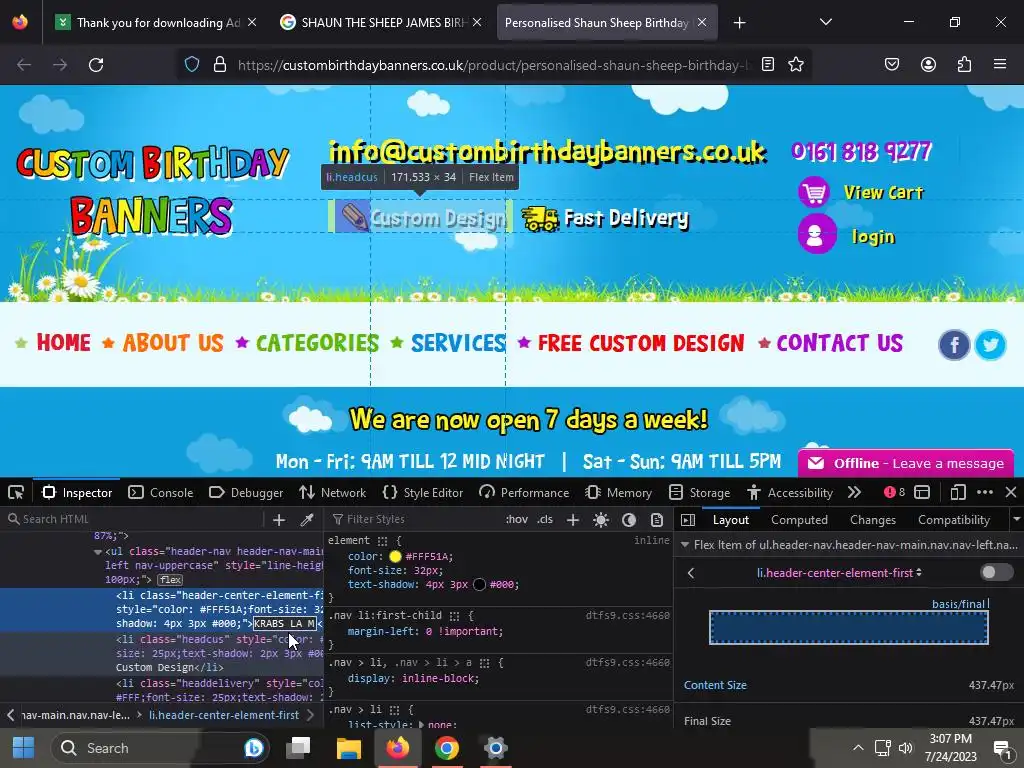The width and height of the screenshot is (1024, 768).
Task: Switch to the Console tab
Action: click(161, 492)
